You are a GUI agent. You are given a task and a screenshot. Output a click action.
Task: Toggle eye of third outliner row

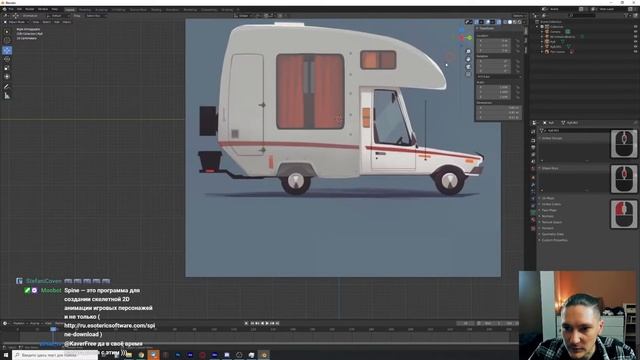[x=636, y=37]
